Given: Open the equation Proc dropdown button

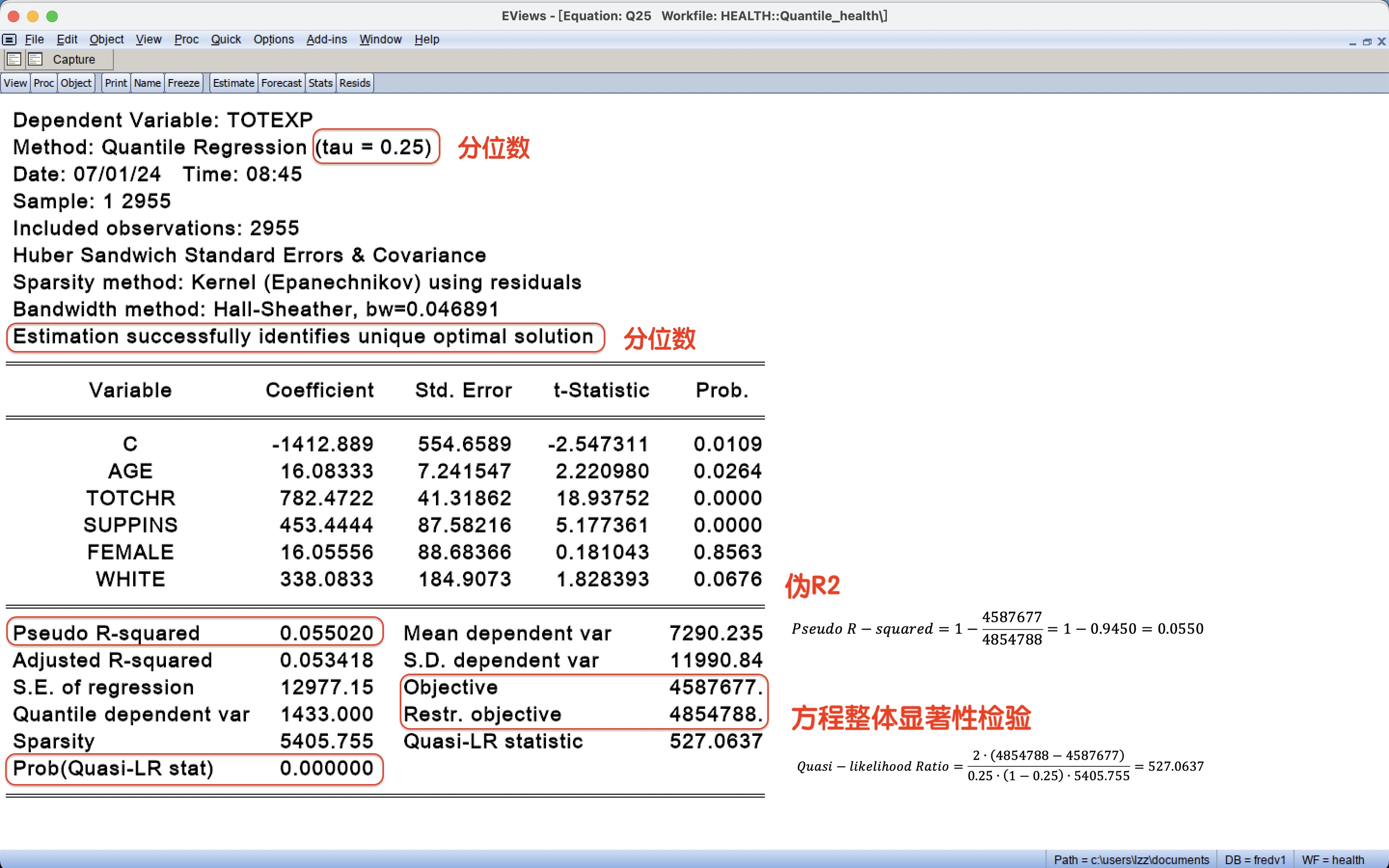Looking at the screenshot, I should click(43, 83).
